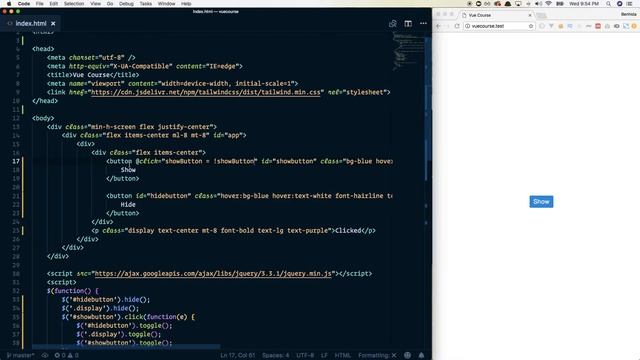Screen dimensions: 640x360
Task: Open the Debug menu
Action: point(126,4)
